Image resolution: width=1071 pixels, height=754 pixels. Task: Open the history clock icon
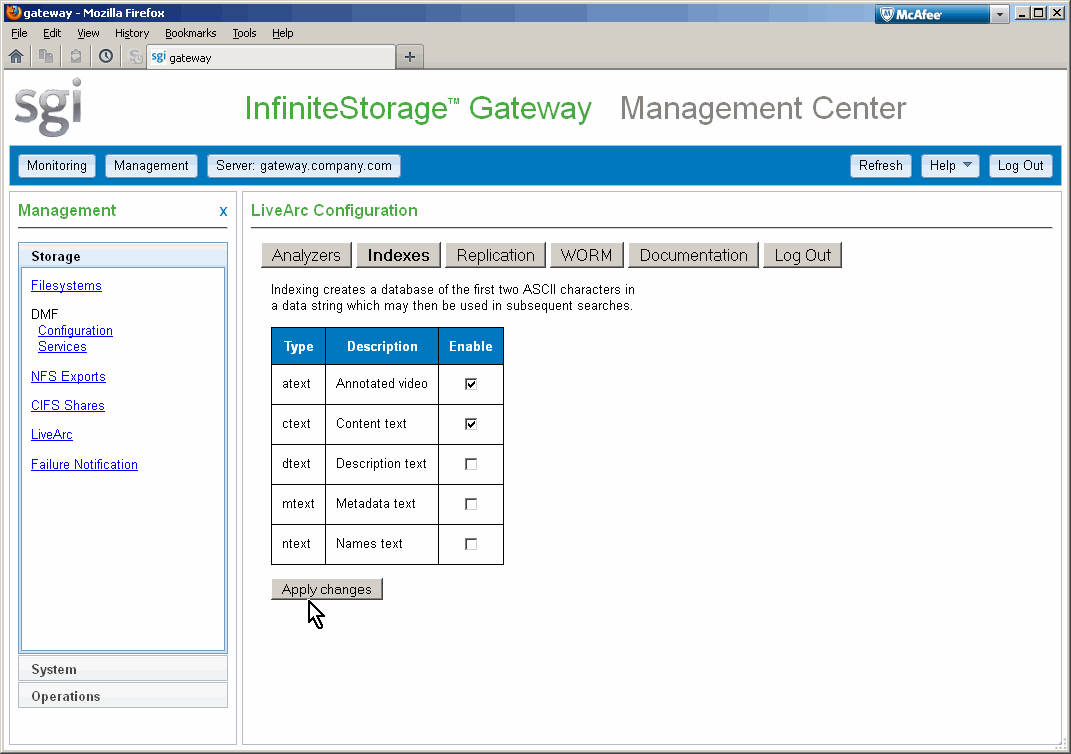(x=106, y=57)
